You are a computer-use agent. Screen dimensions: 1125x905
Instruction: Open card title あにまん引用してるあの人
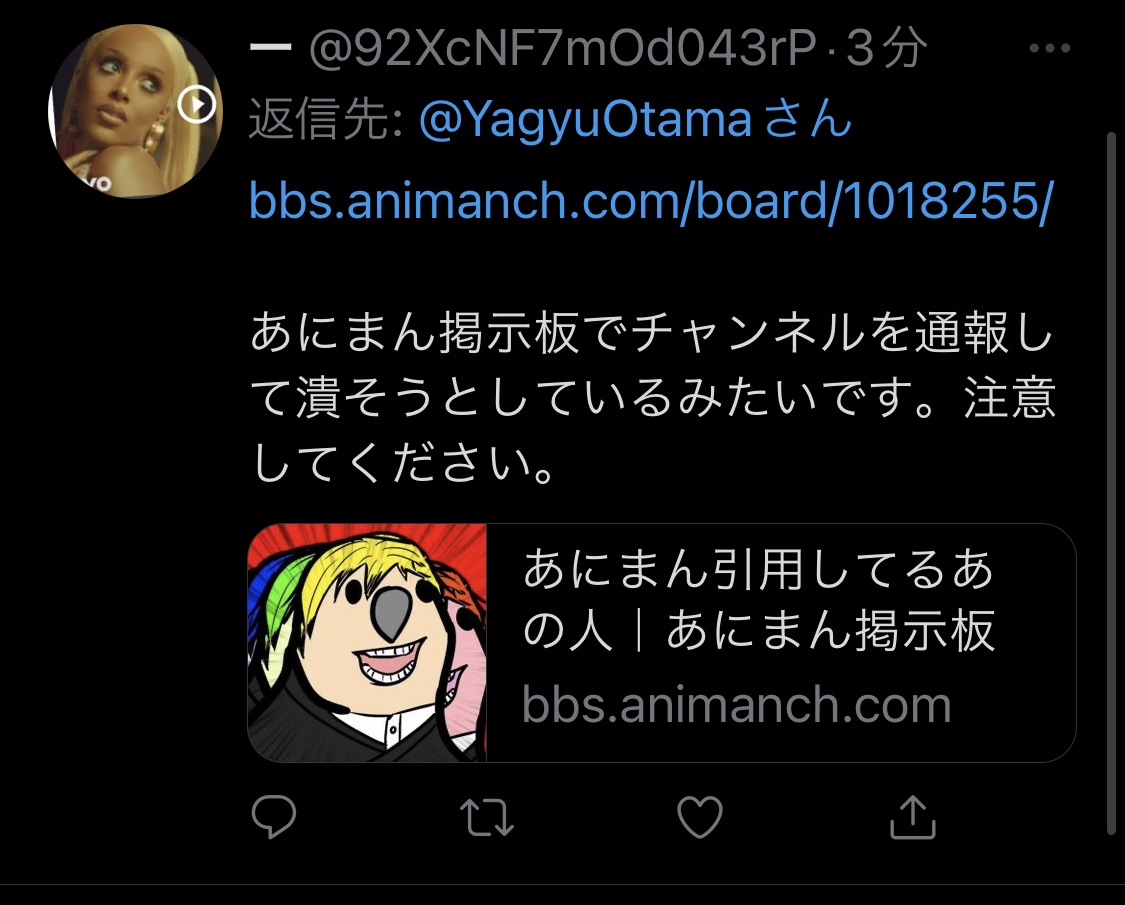[x=758, y=600]
